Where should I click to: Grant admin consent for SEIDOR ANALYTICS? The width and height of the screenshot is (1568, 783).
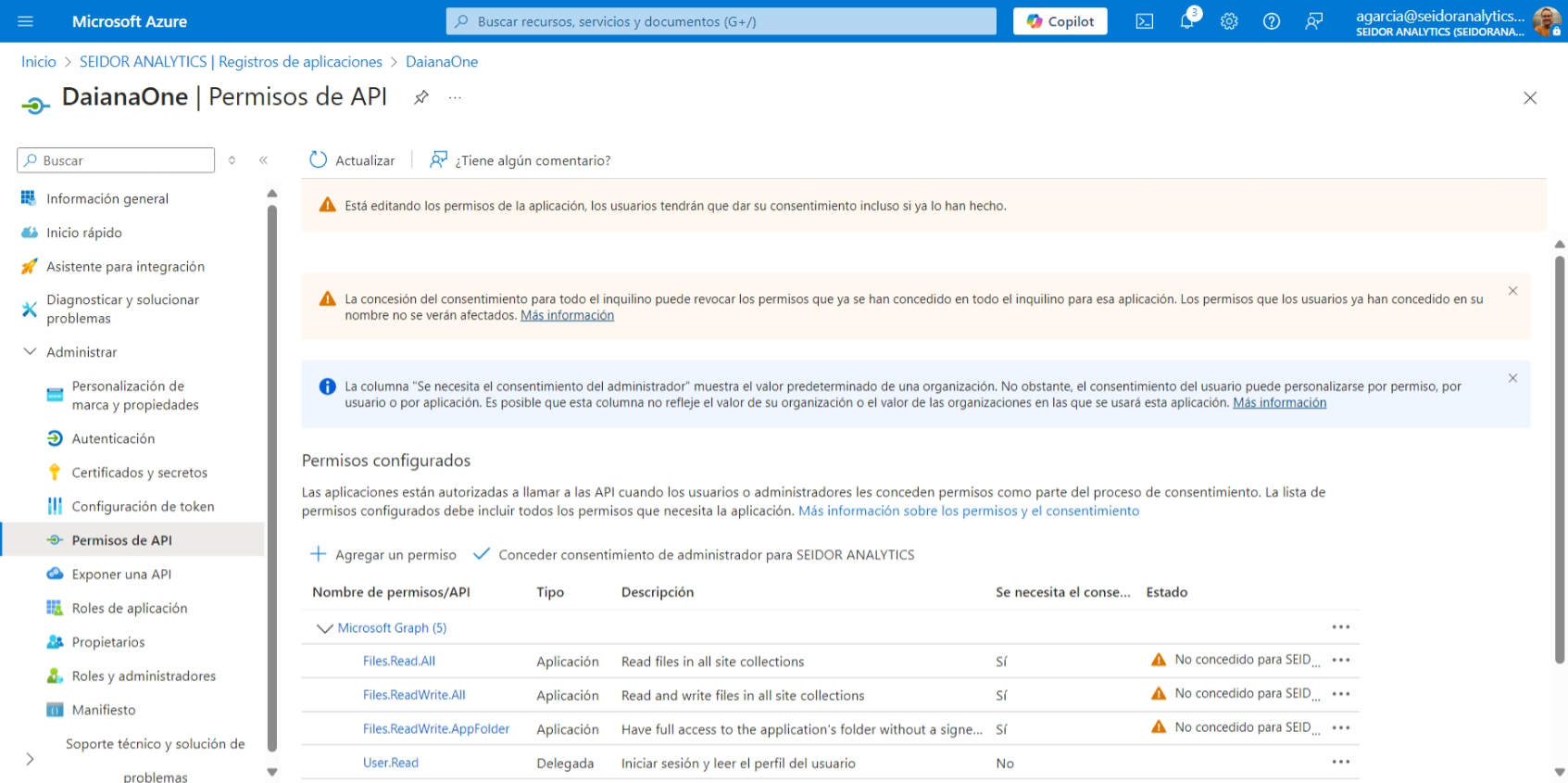point(695,554)
